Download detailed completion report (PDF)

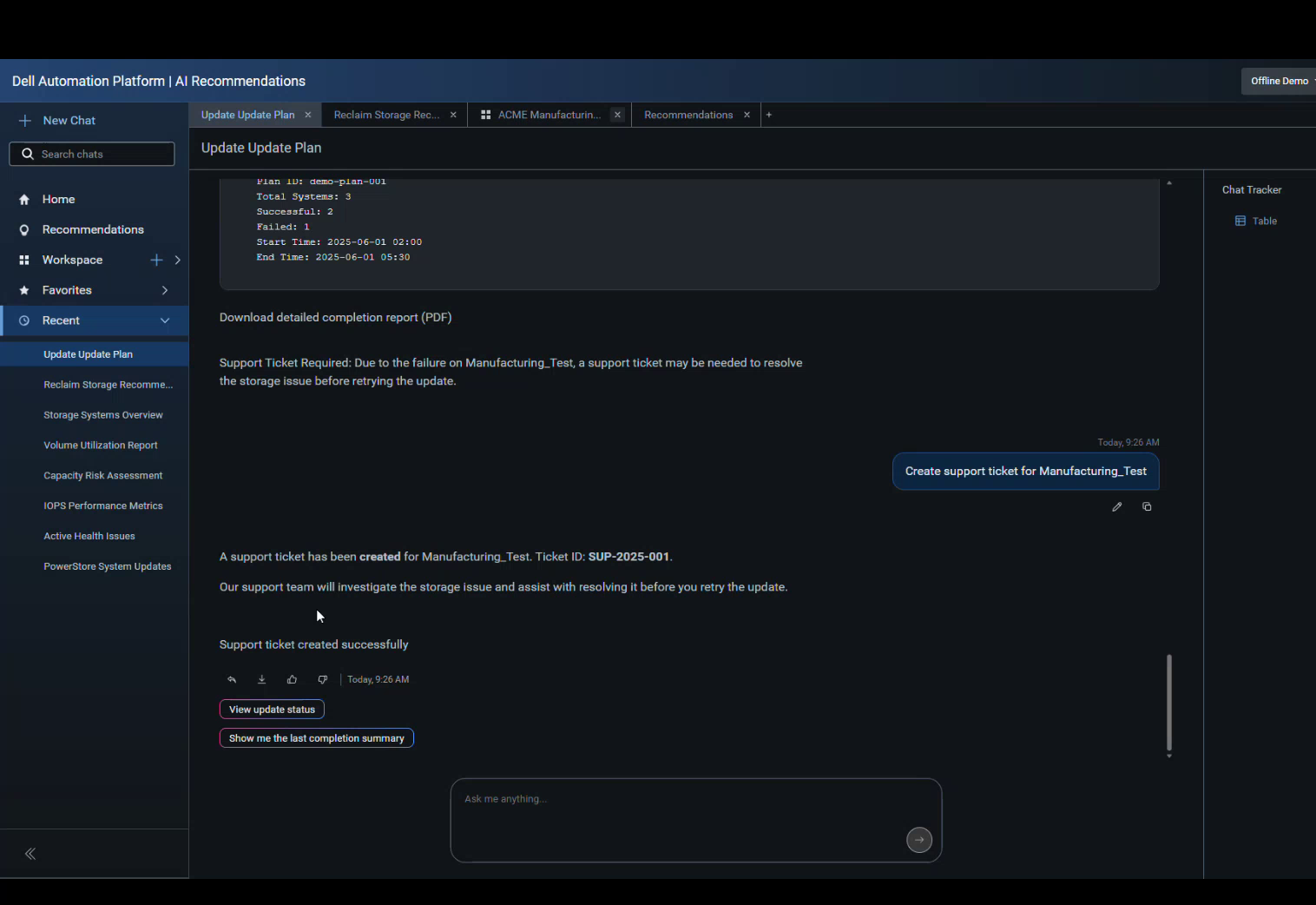point(335,318)
